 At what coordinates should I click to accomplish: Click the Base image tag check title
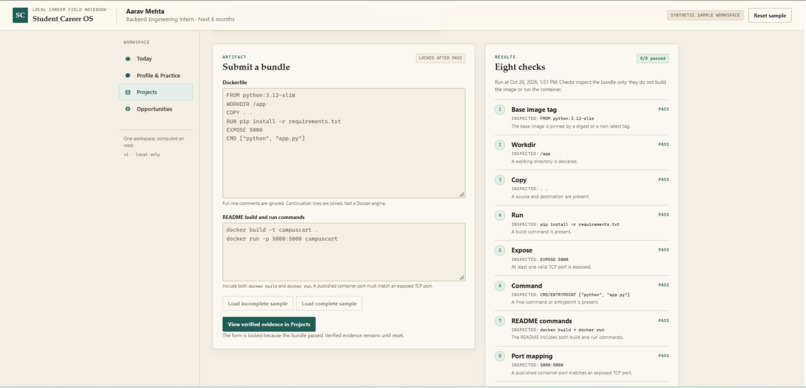tap(534, 109)
